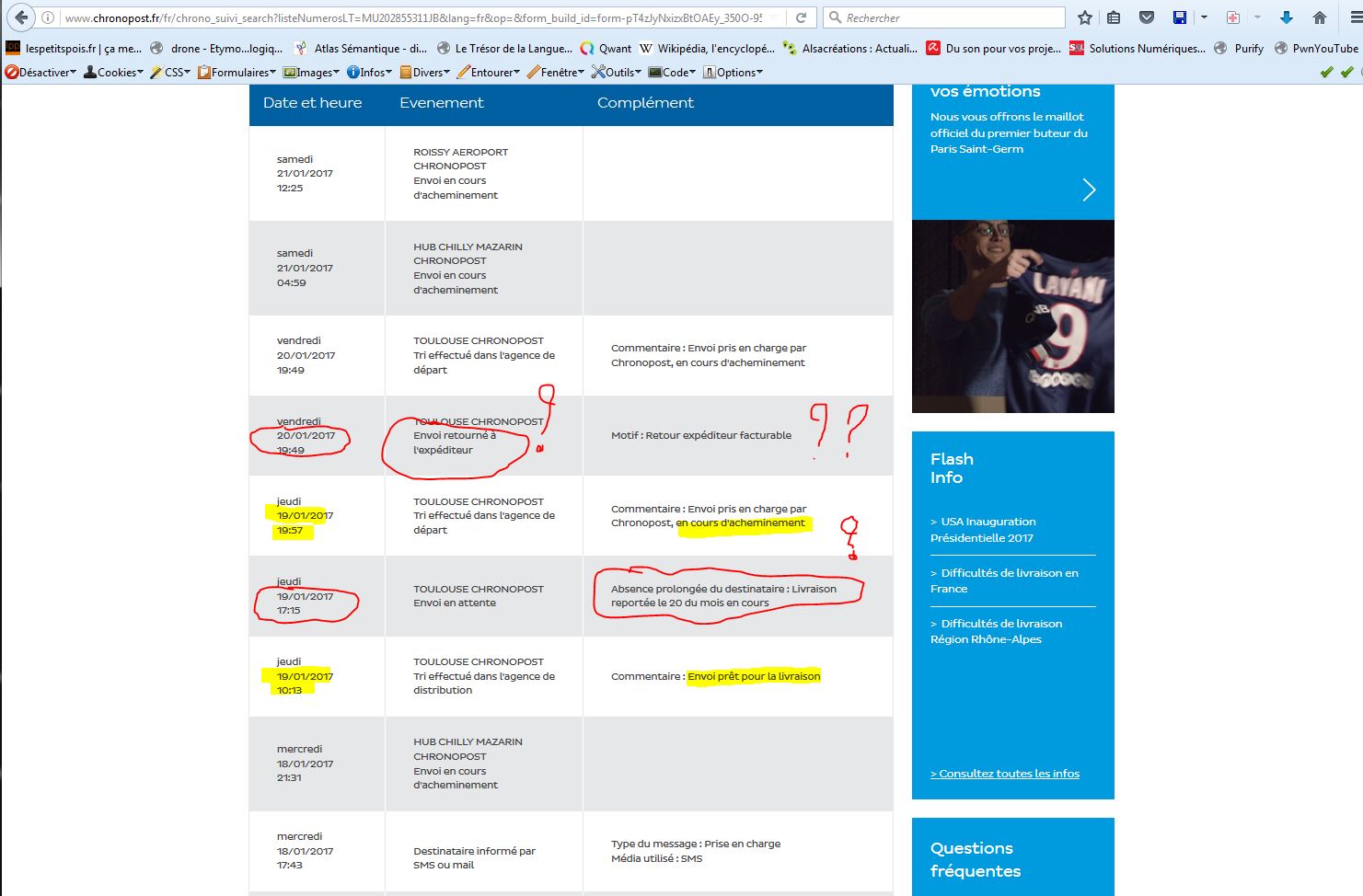
Task: Click the Questions fréquentes panel heading
Action: [976, 859]
